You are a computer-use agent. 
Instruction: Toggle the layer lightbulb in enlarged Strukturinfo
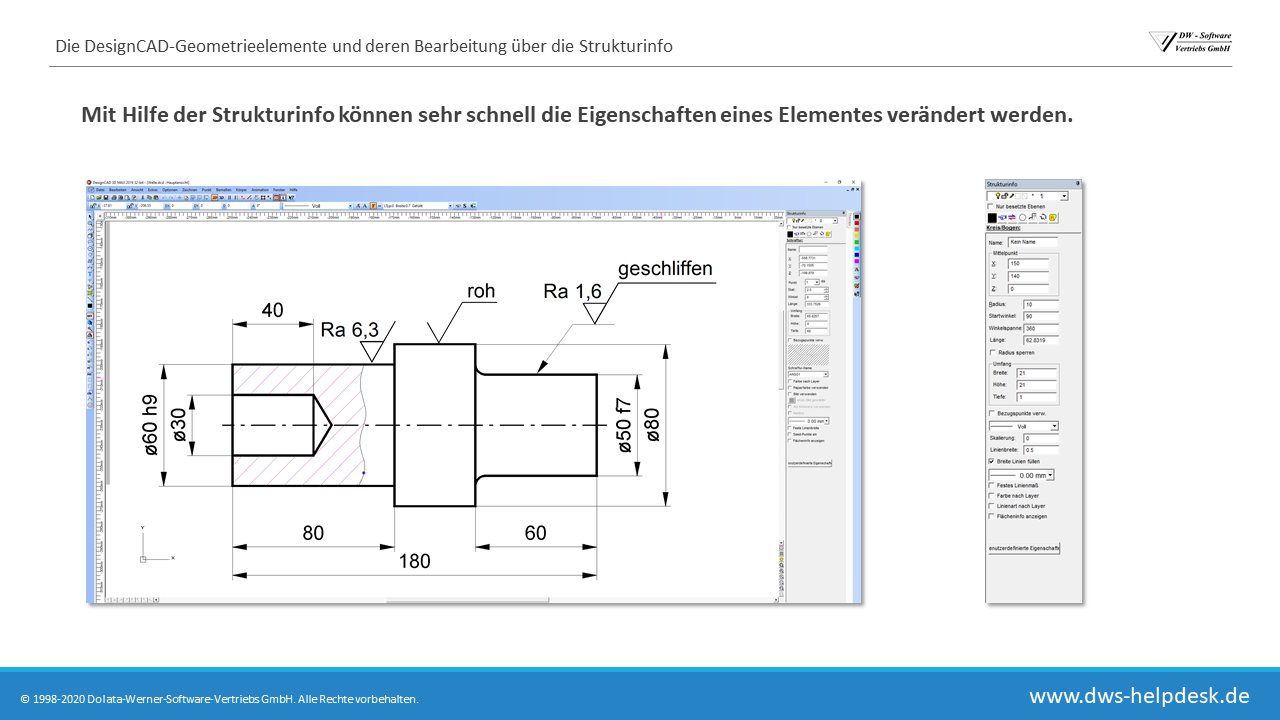[998, 196]
